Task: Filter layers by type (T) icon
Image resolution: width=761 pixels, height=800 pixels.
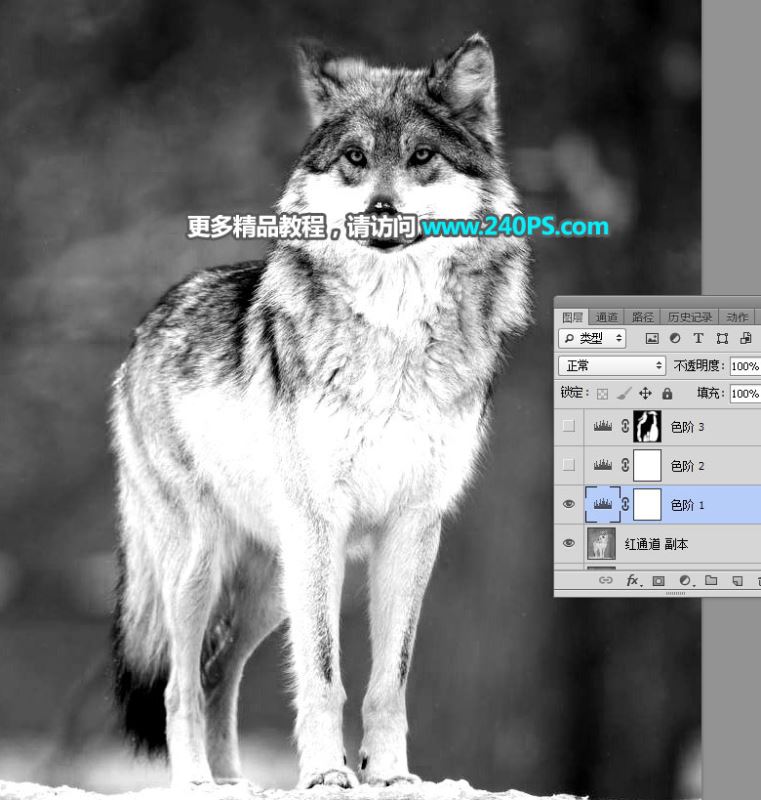Action: [x=698, y=338]
